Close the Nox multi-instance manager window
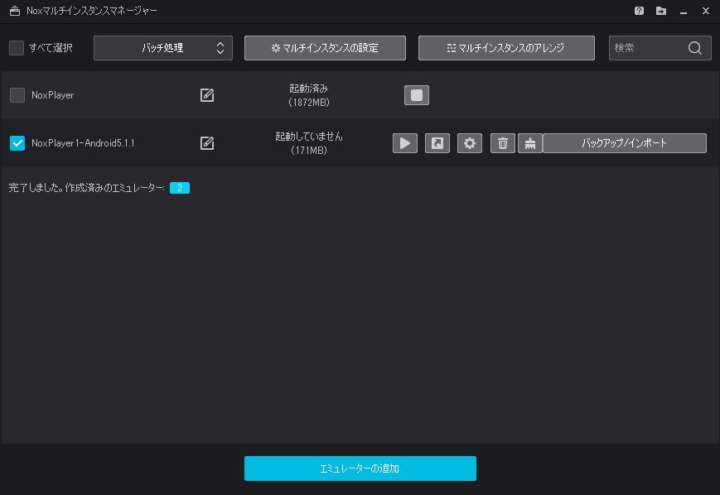This screenshot has width=720, height=495. 706,11
